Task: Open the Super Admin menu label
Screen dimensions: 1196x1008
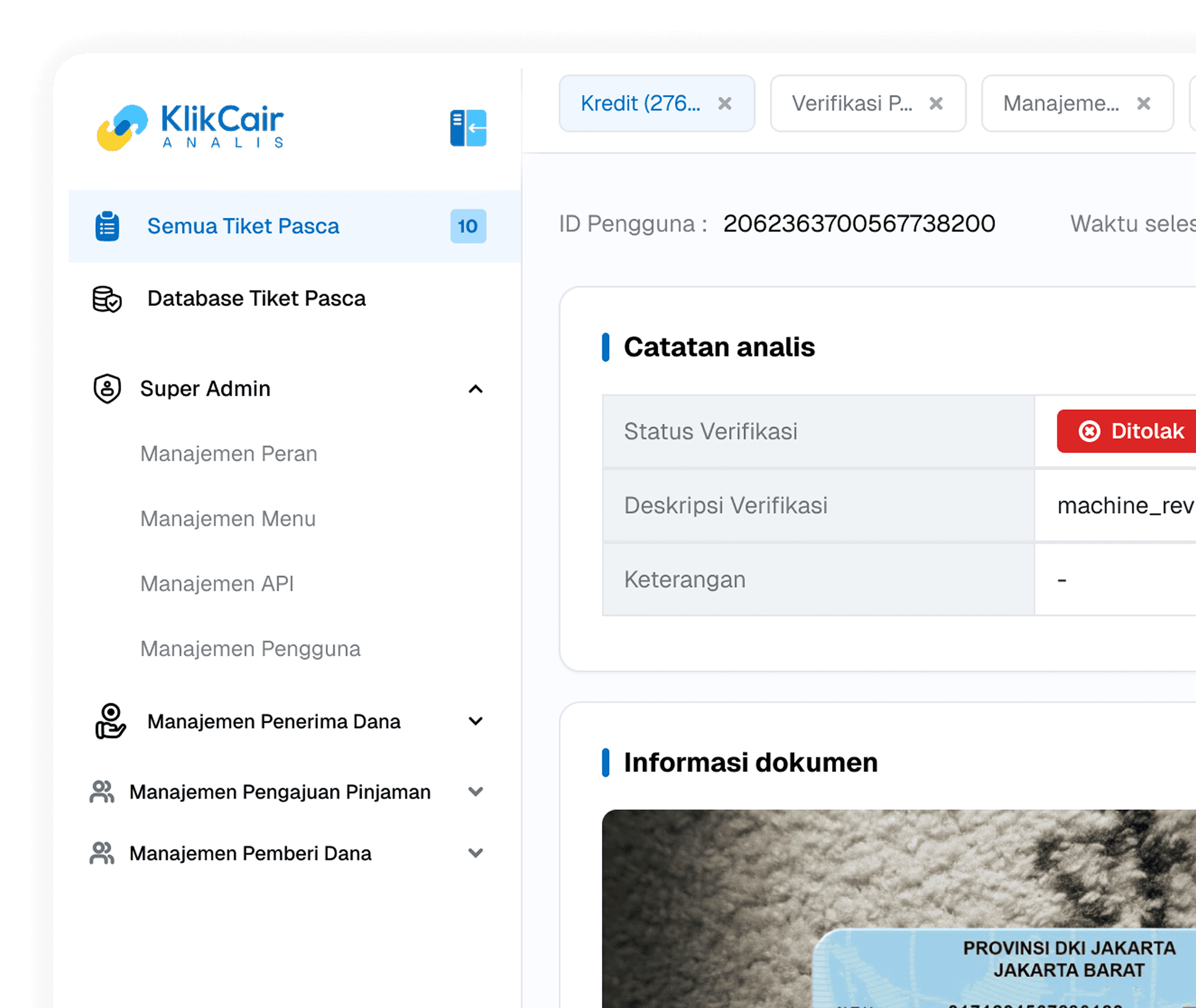Action: [x=205, y=389]
